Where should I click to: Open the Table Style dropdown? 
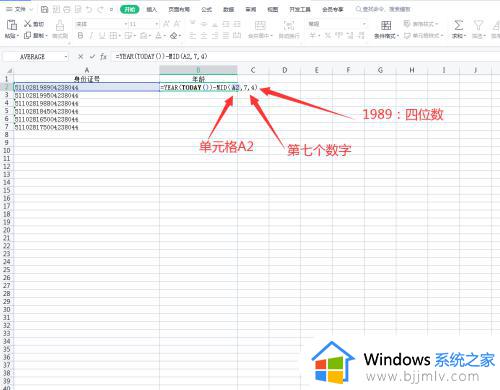click(x=421, y=24)
